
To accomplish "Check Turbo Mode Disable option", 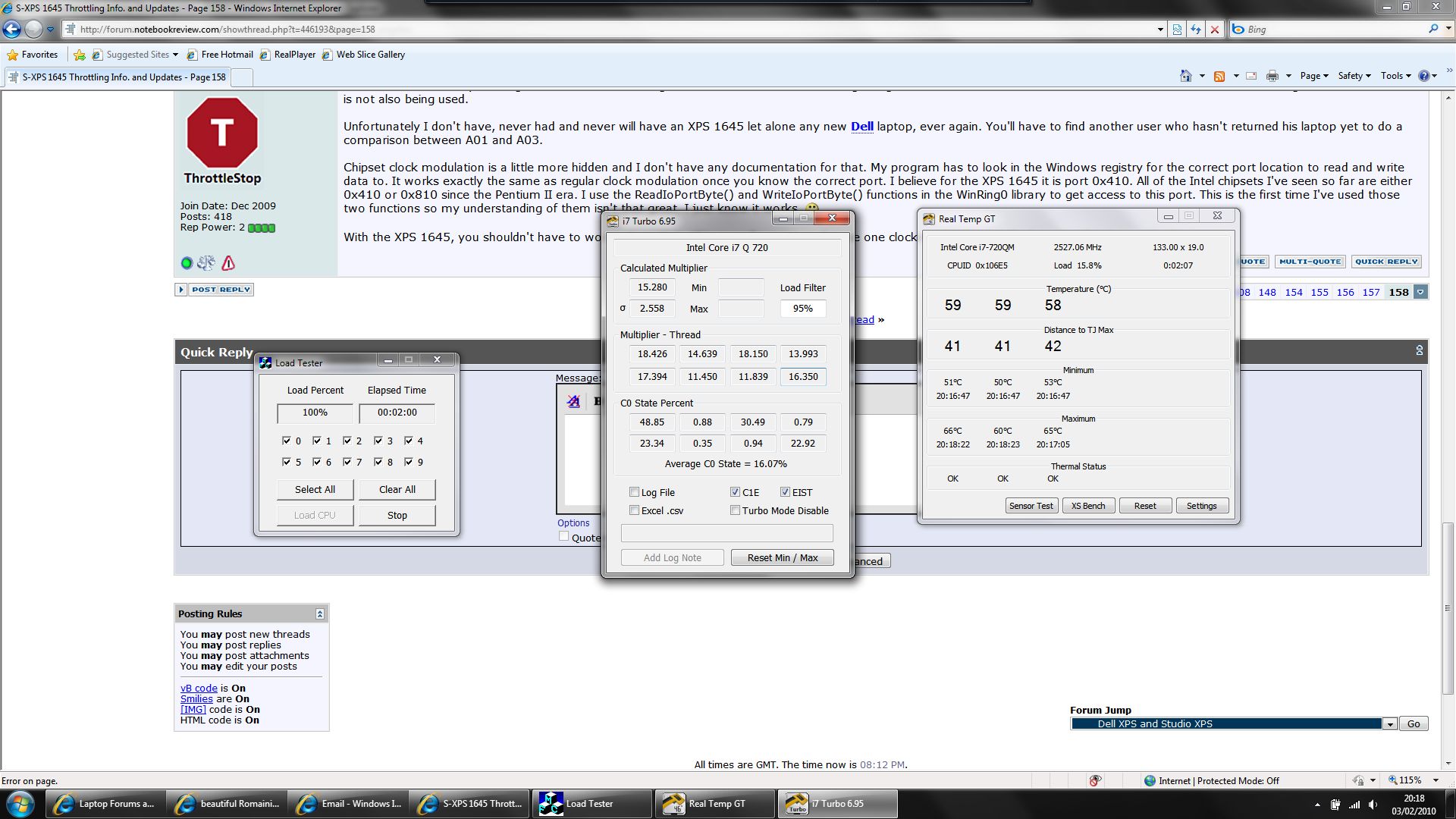I will 735,510.
